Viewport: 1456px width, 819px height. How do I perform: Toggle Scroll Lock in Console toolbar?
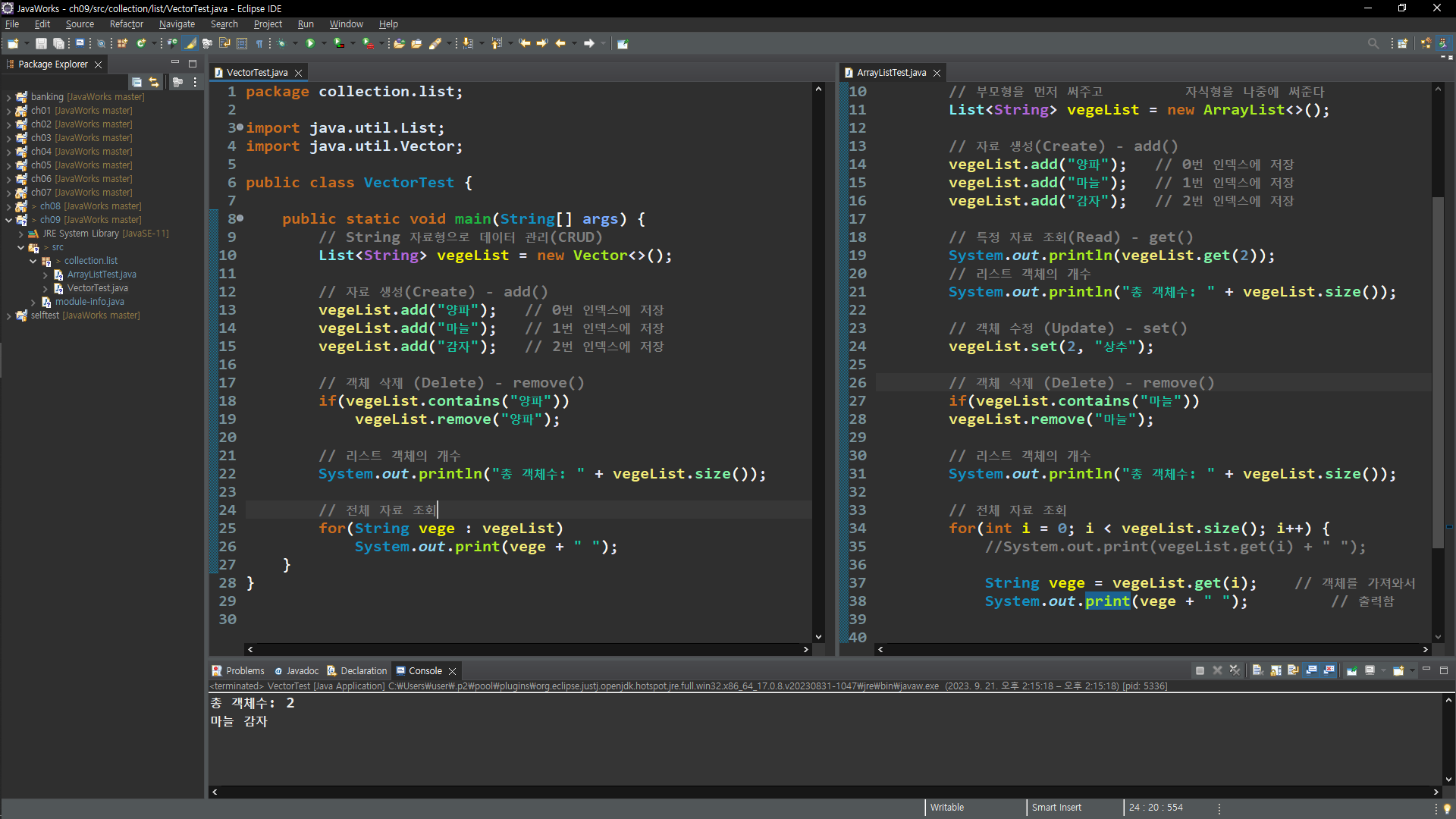(x=1276, y=670)
